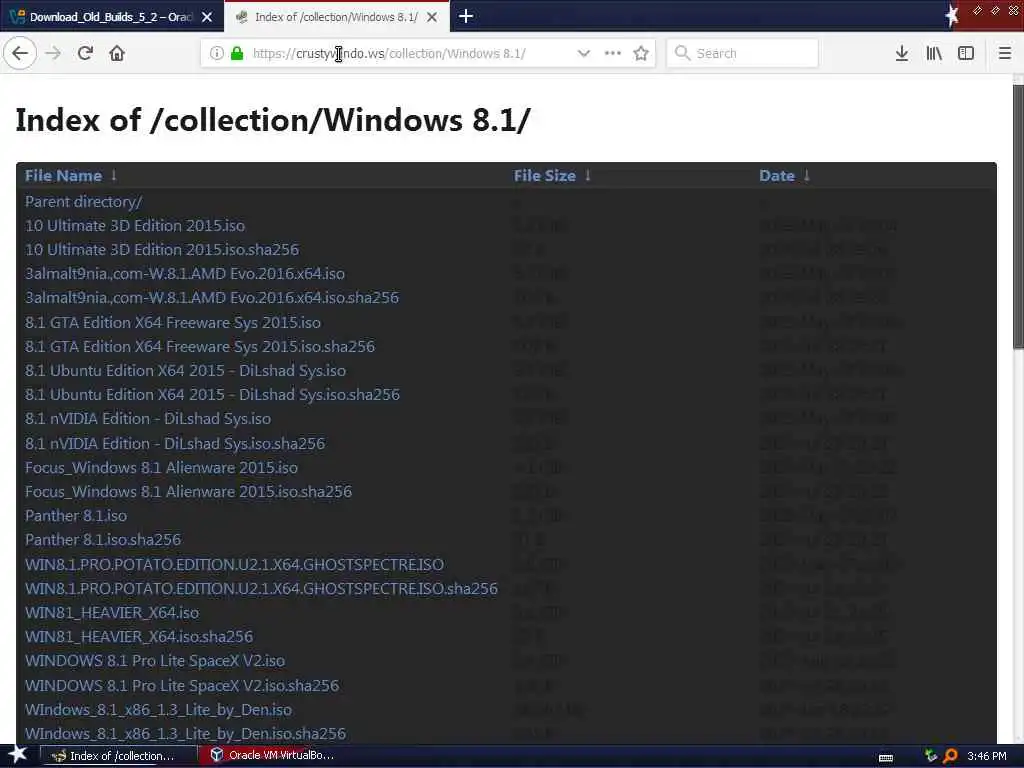Switch to Index of /collection taskbar window

coord(119,756)
